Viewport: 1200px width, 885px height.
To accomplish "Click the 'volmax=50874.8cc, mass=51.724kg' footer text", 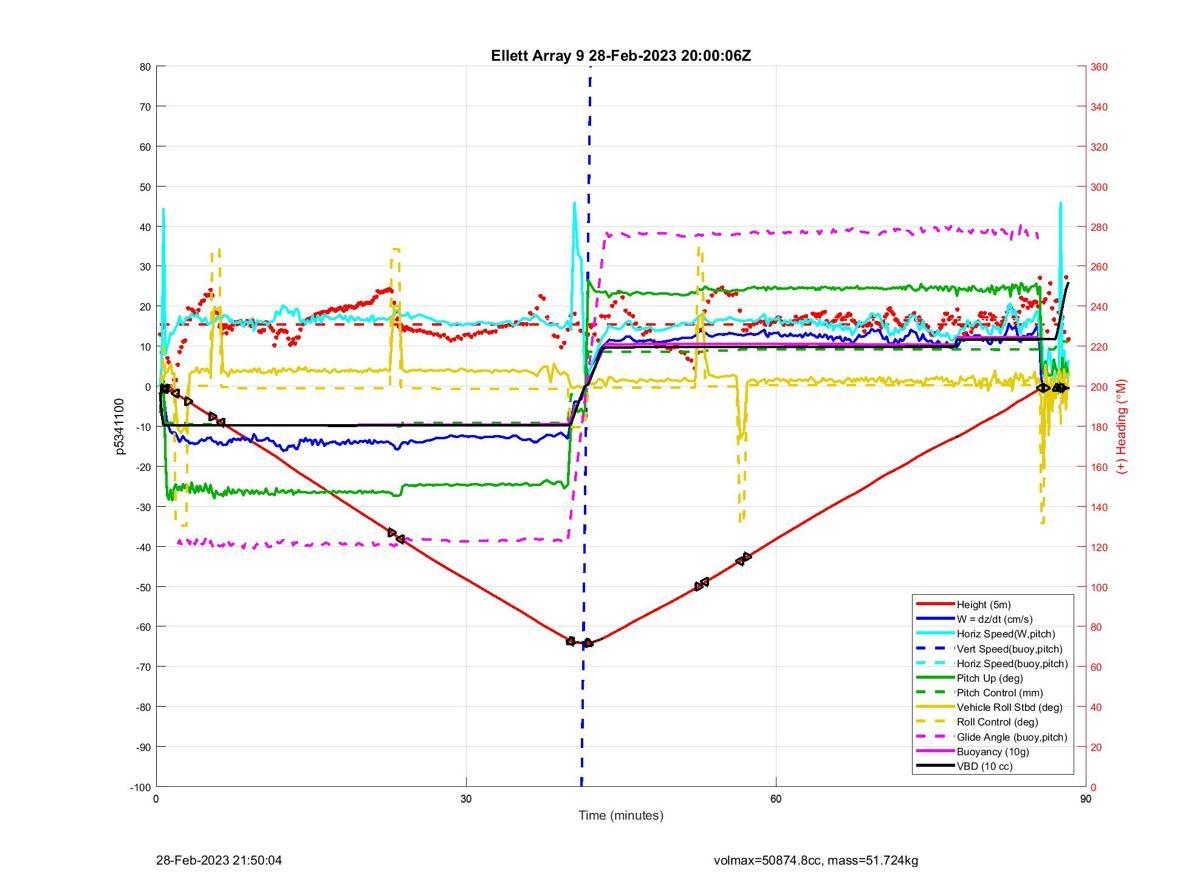I will coord(816,860).
